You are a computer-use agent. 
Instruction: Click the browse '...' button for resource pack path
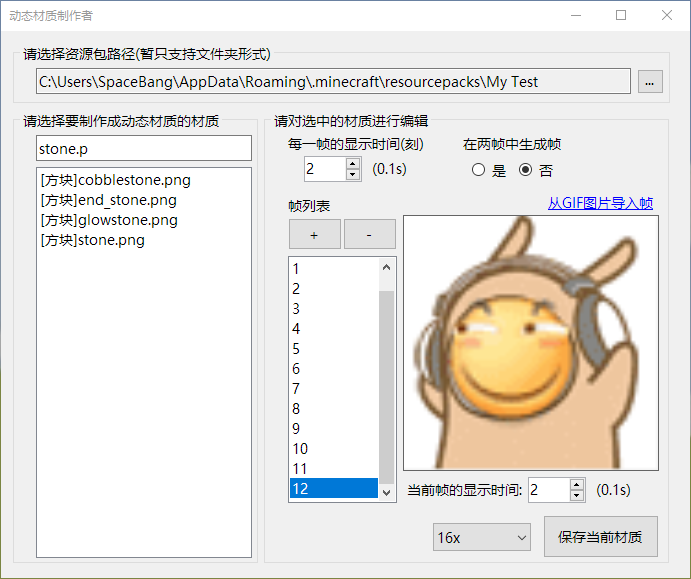tap(650, 82)
